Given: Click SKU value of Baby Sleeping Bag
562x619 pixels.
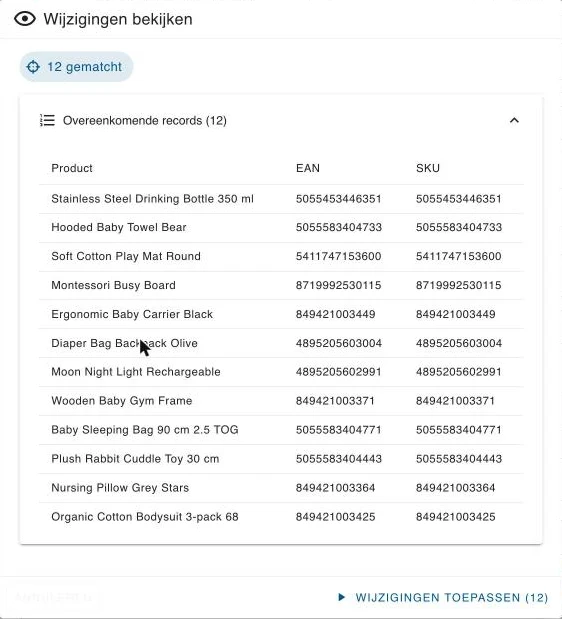Looking at the screenshot, I should [x=459, y=430].
